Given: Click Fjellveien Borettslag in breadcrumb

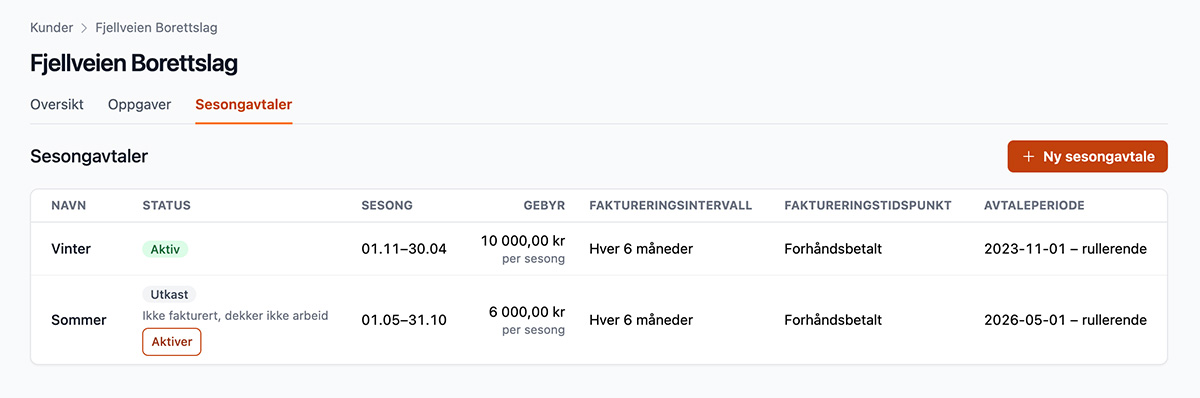Looking at the screenshot, I should pyautogui.click(x=156, y=28).
